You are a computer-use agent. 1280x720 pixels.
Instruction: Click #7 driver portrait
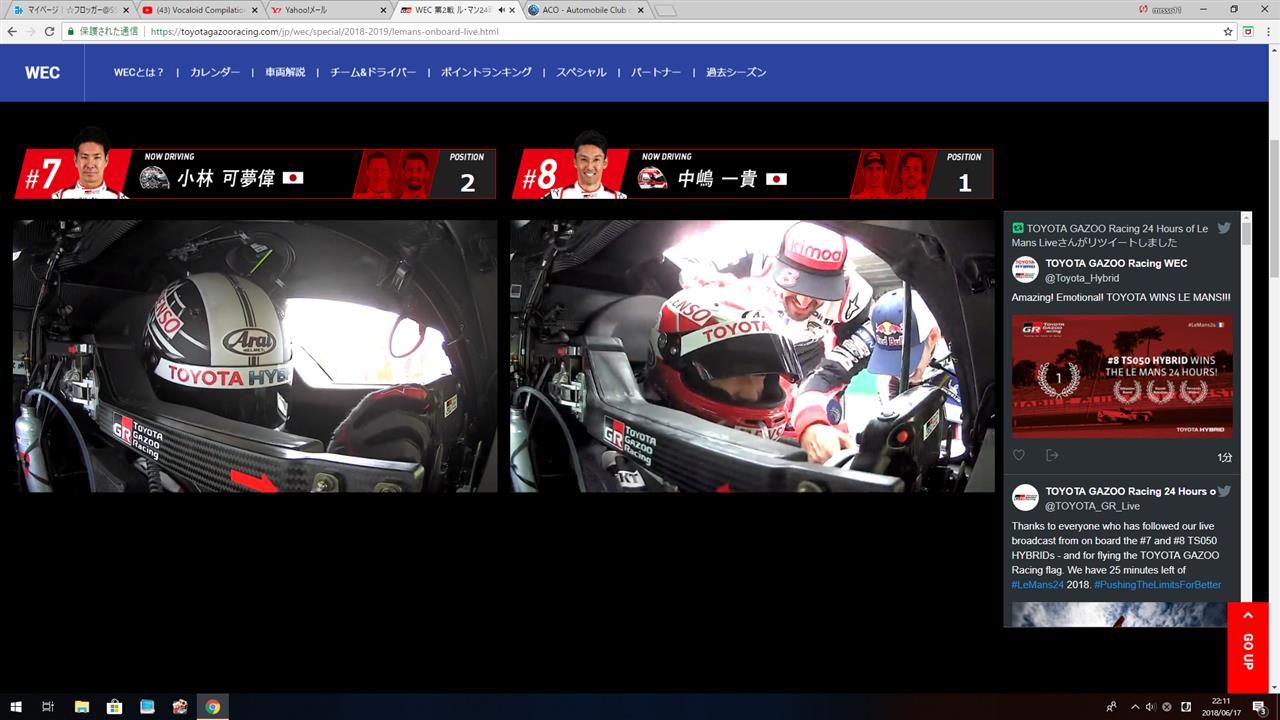pos(90,163)
